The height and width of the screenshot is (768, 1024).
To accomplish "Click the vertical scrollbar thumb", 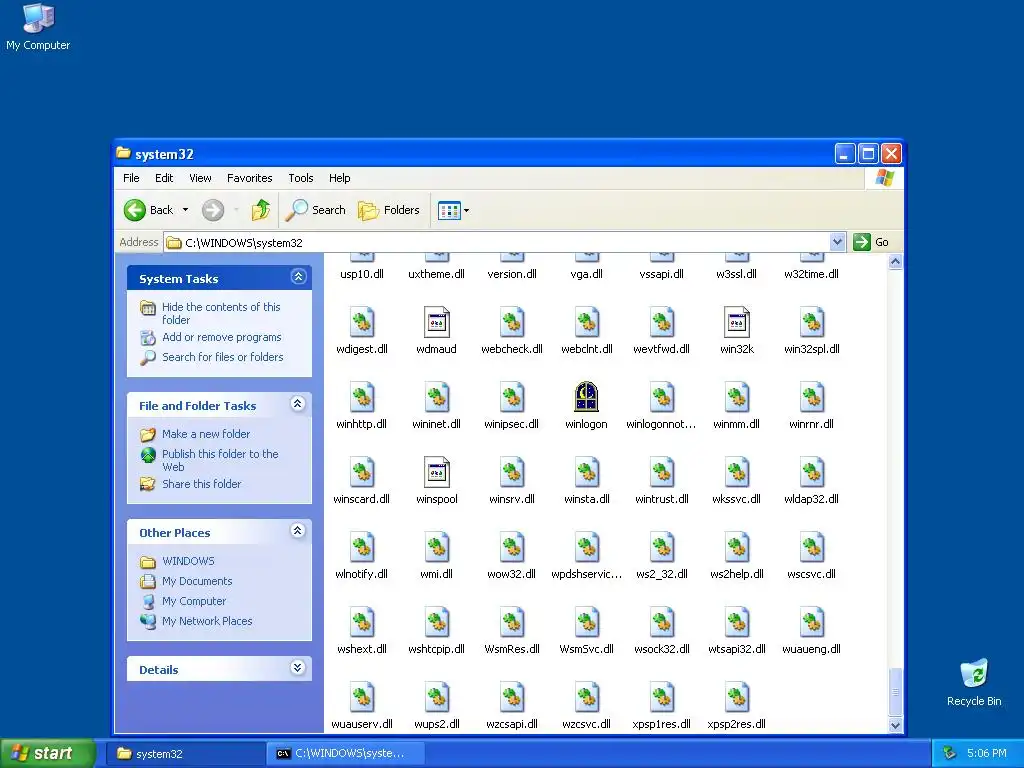I will coord(895,692).
